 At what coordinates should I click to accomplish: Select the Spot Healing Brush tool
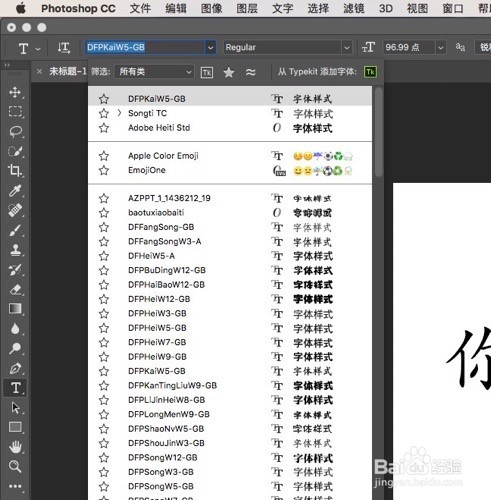(15, 210)
